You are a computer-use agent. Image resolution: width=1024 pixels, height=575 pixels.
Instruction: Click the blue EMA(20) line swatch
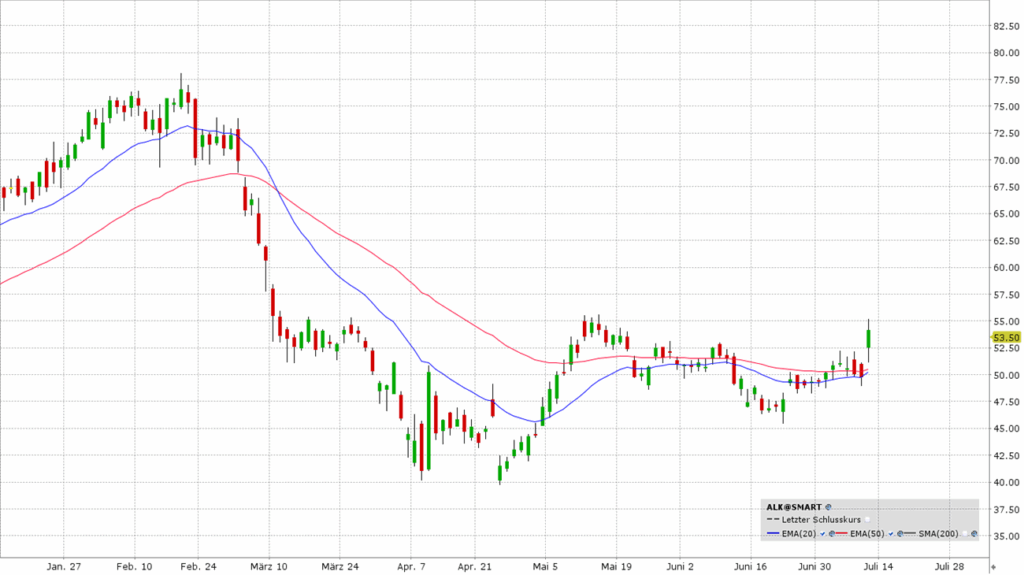(773, 533)
